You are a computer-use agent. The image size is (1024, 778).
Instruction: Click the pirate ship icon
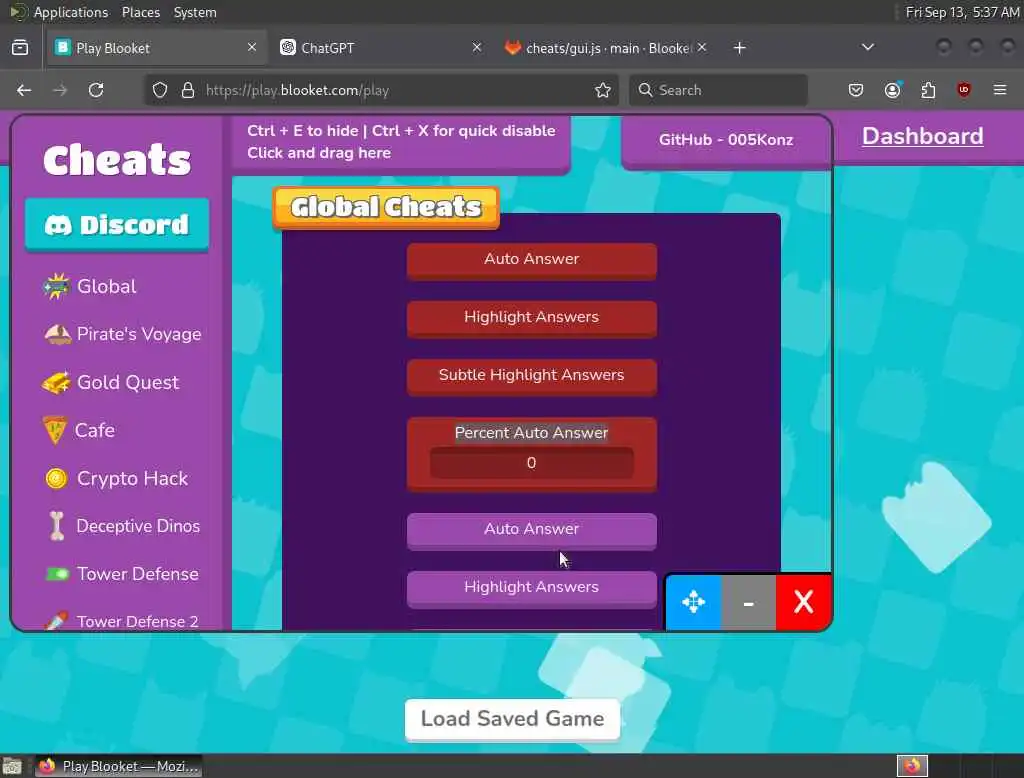[57, 334]
